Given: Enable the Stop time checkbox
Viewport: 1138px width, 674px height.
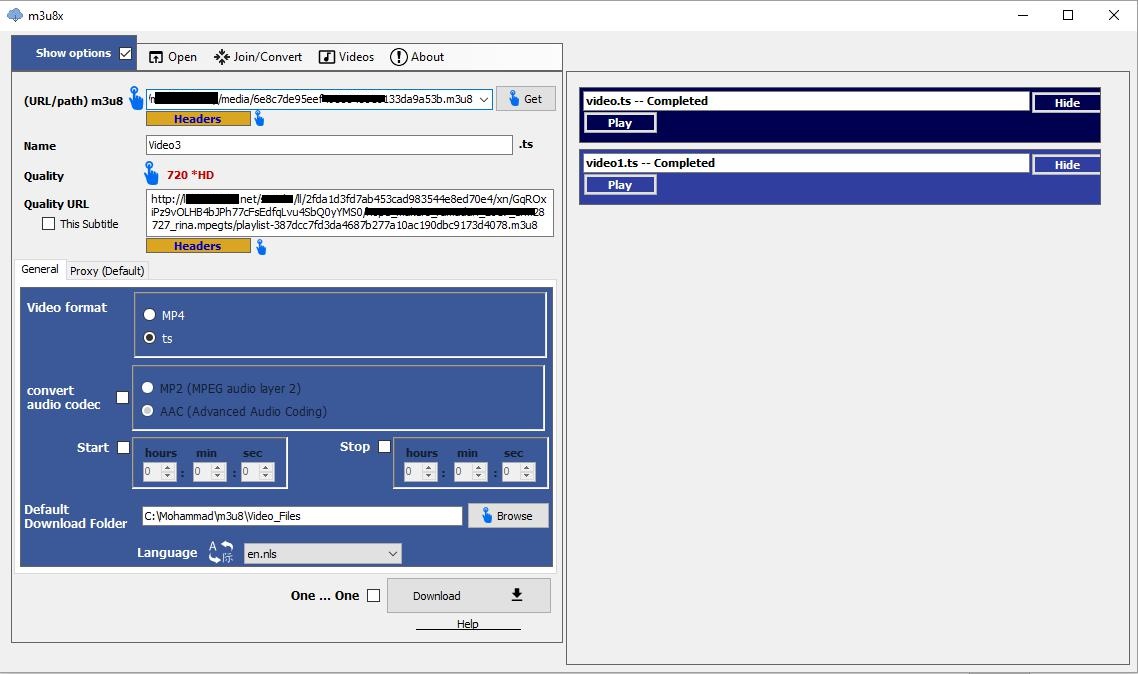Looking at the screenshot, I should [x=385, y=446].
